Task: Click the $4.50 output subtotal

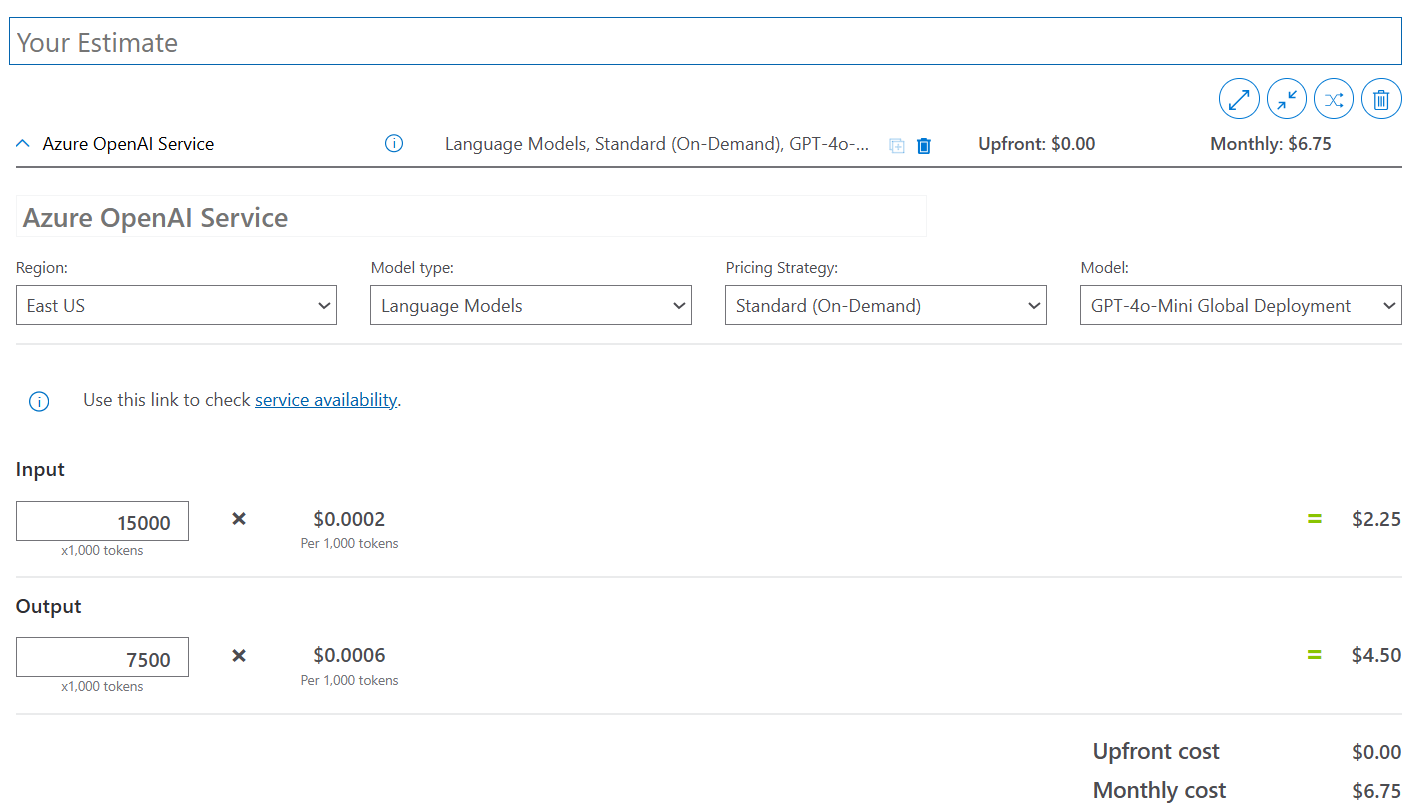Action: [x=1376, y=655]
